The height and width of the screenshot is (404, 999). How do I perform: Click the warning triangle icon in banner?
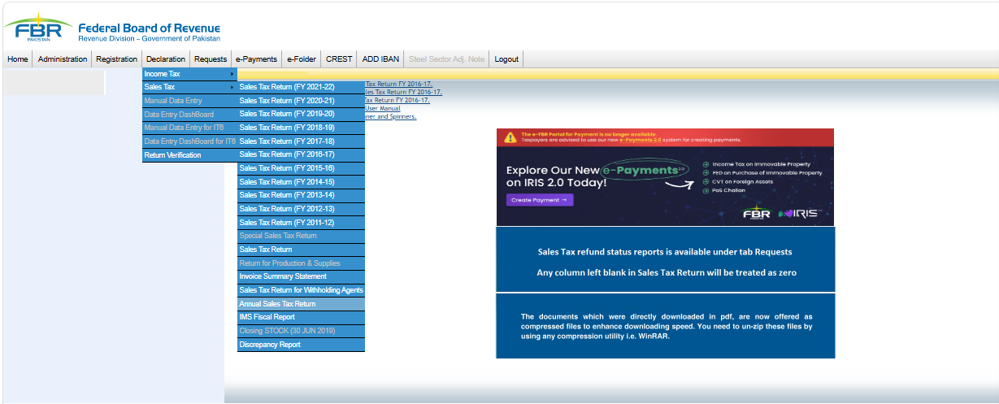[x=510, y=137]
